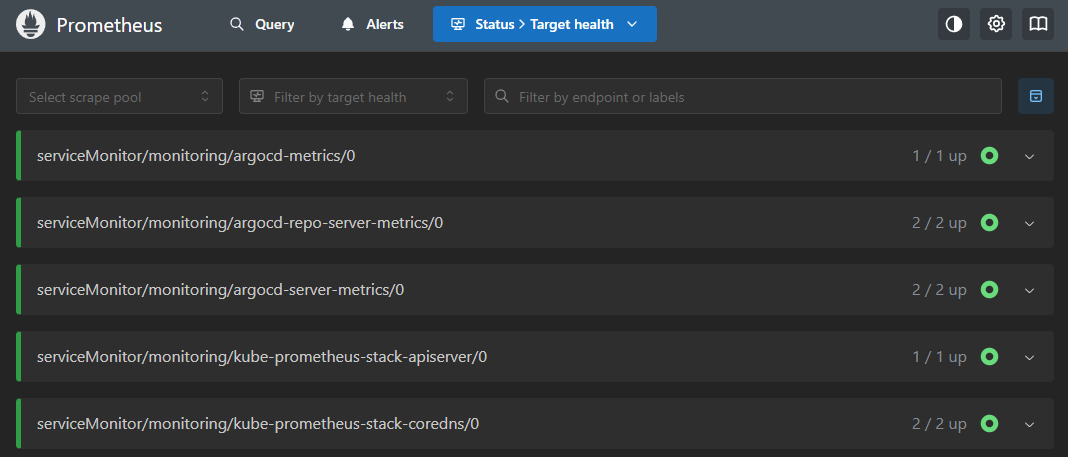Click the magnifier icon in the endpoint filter
Image resolution: width=1068 pixels, height=457 pixels.
click(x=502, y=96)
